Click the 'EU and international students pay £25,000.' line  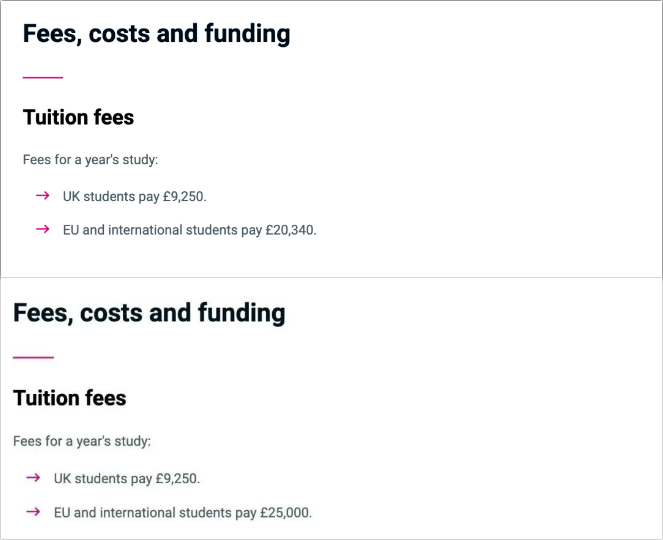tap(183, 513)
